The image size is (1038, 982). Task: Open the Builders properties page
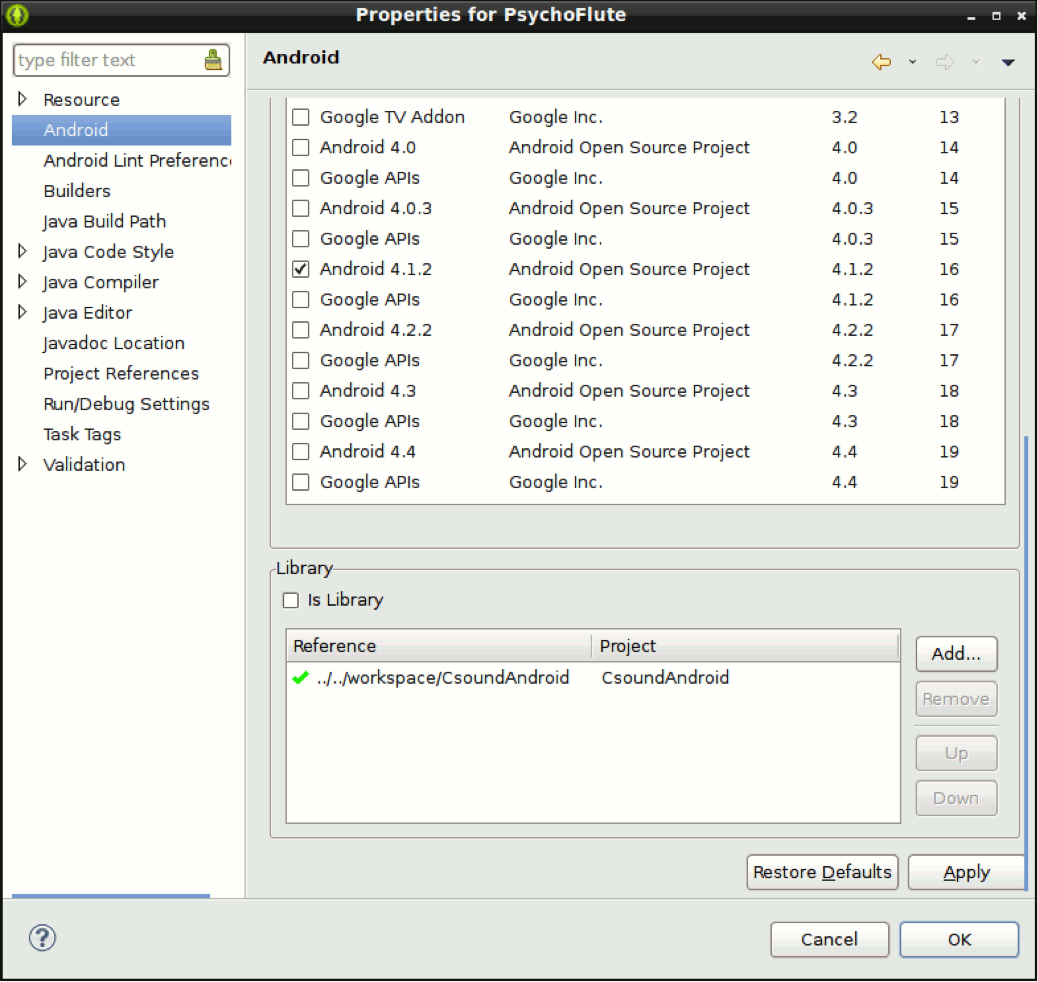77,191
